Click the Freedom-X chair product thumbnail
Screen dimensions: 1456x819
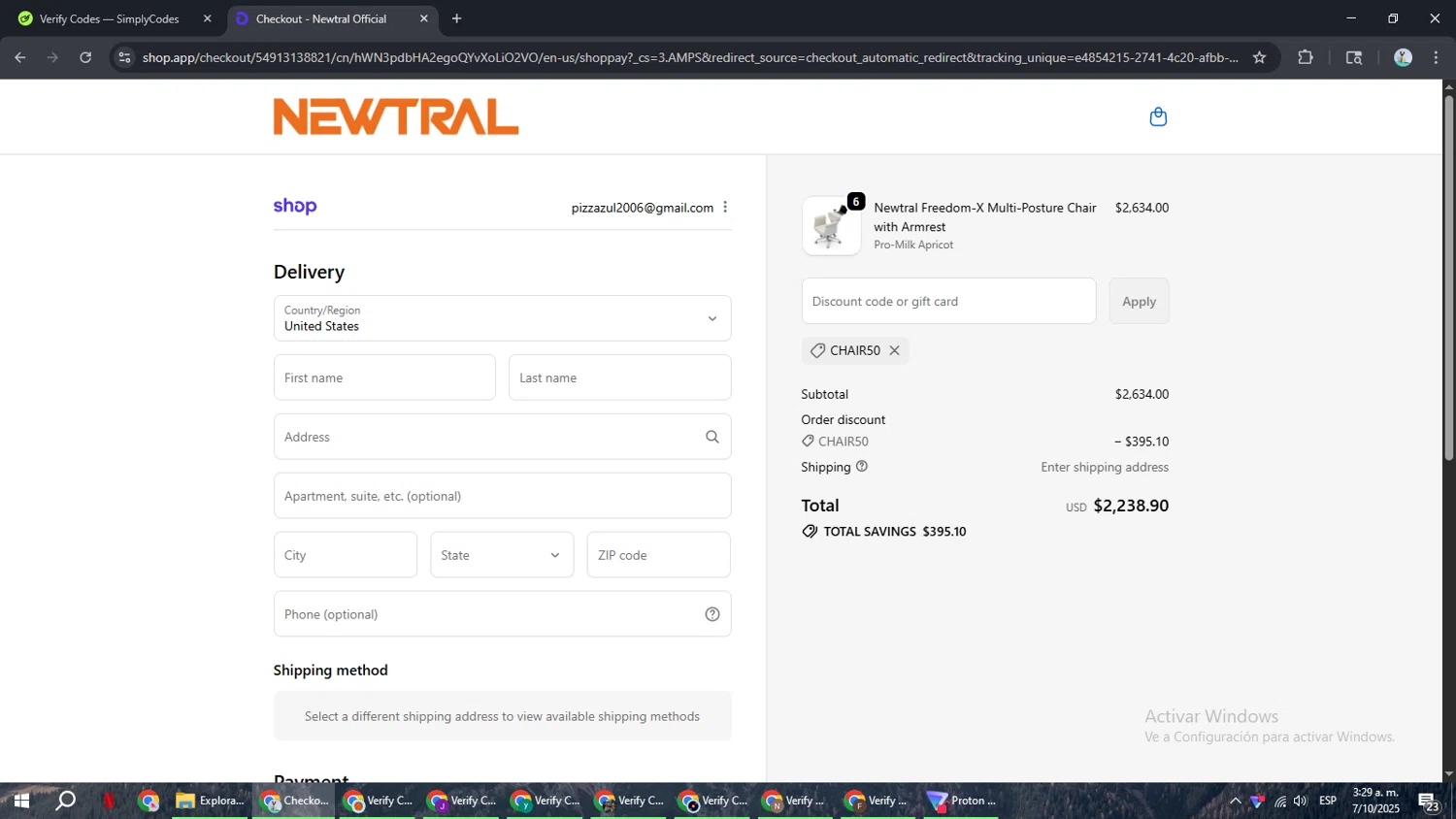tap(832, 226)
